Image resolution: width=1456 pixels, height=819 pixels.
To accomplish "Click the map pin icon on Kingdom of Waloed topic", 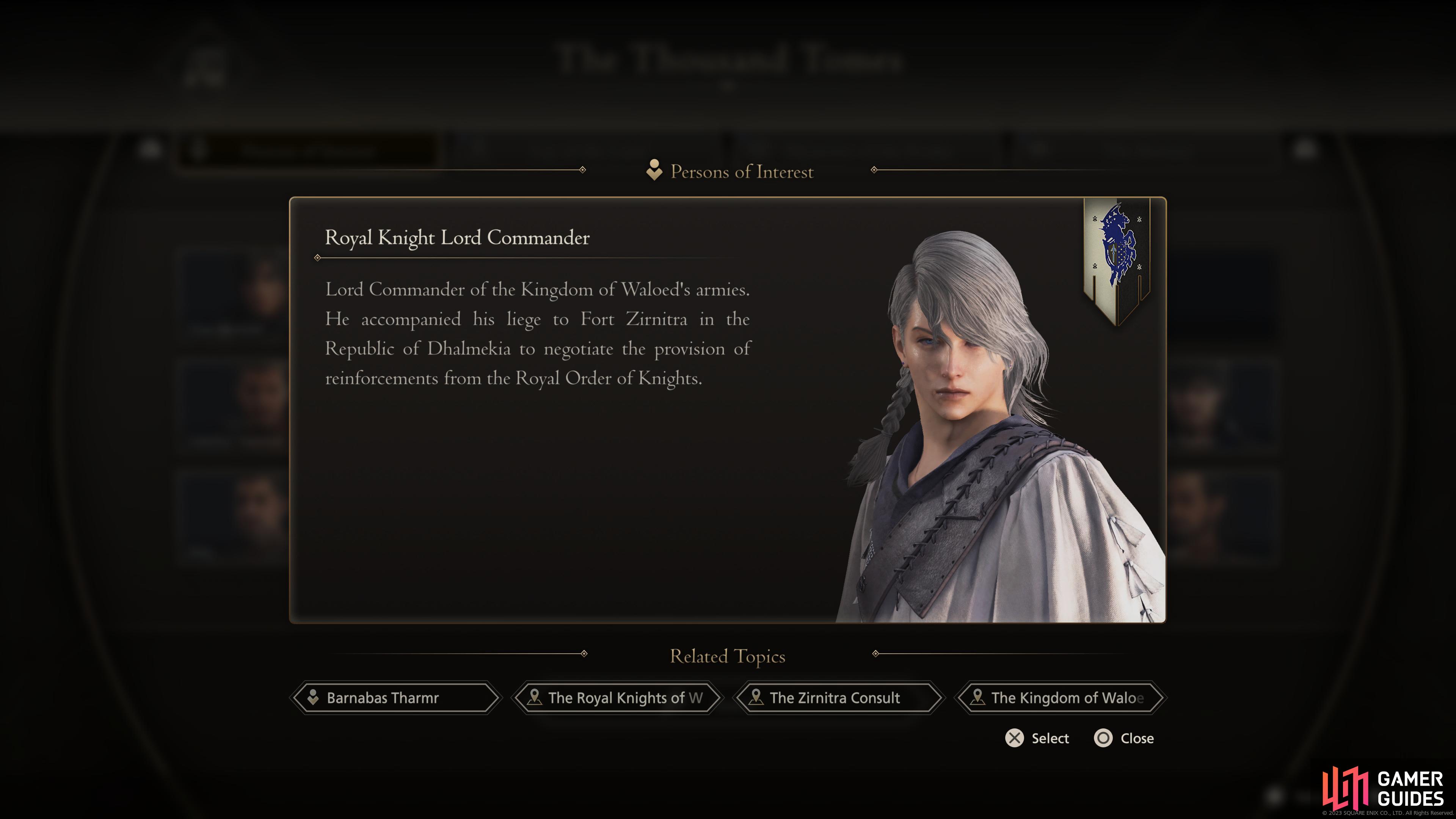I will [x=977, y=698].
